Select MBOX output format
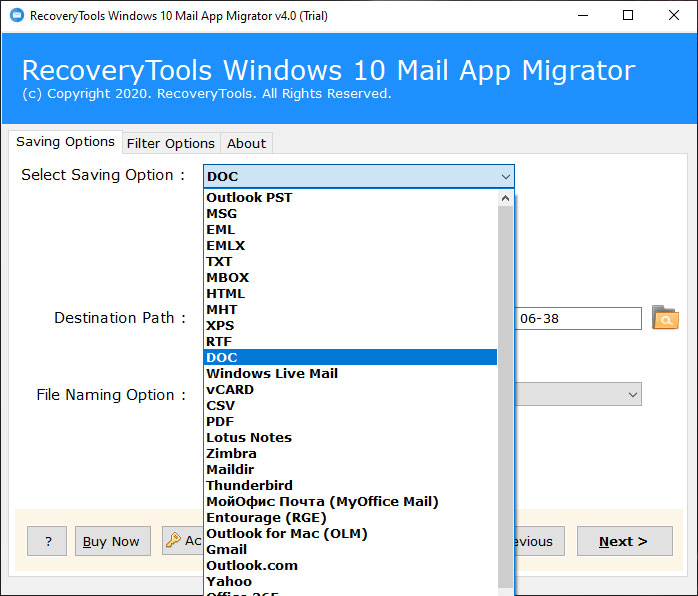The image size is (698, 596). tap(350, 277)
